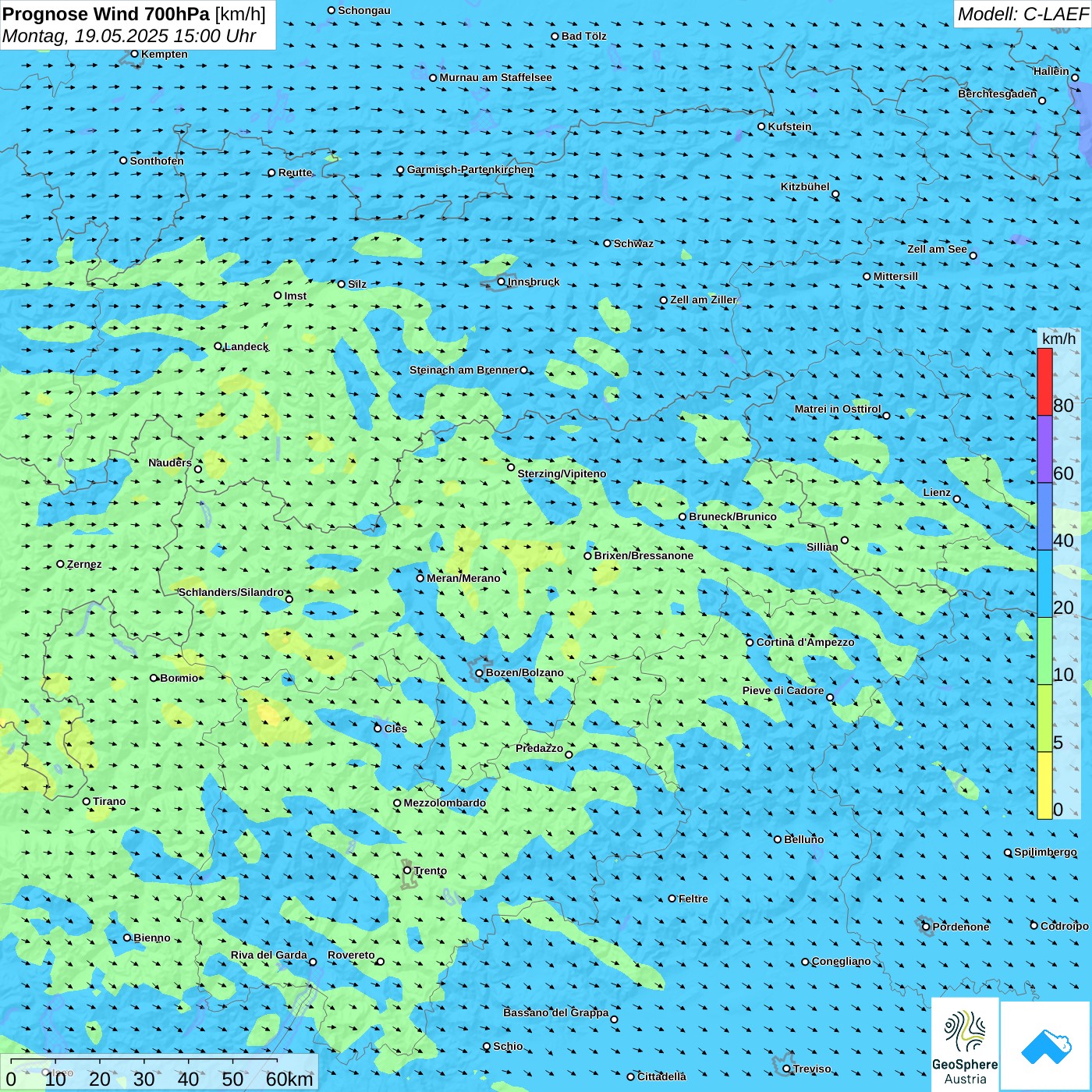This screenshot has height=1092, width=1092.
Task: Click the Lienz city marker
Action: pyautogui.click(x=957, y=499)
